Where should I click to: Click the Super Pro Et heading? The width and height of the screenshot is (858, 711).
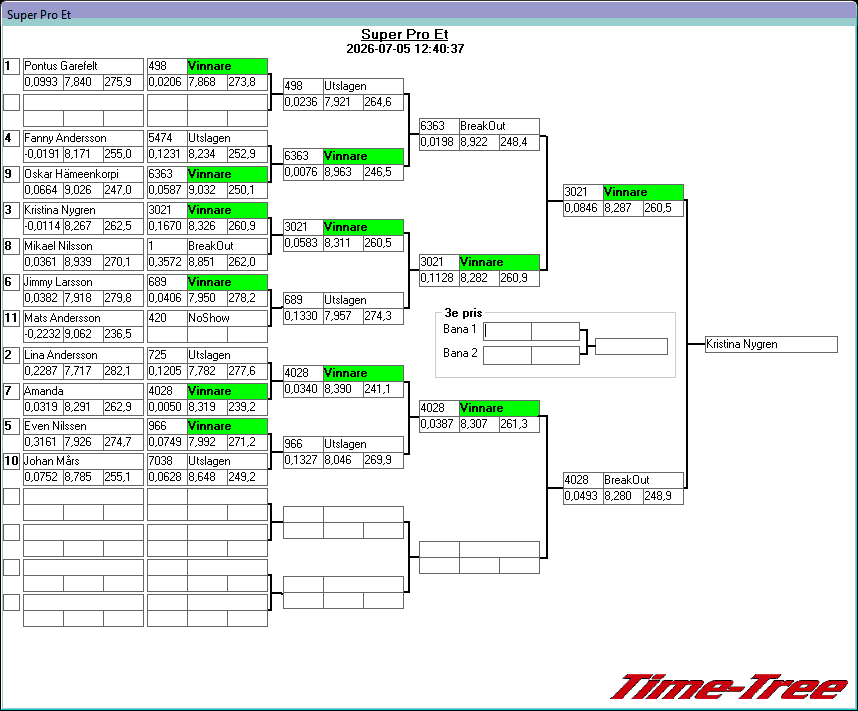(x=405, y=34)
